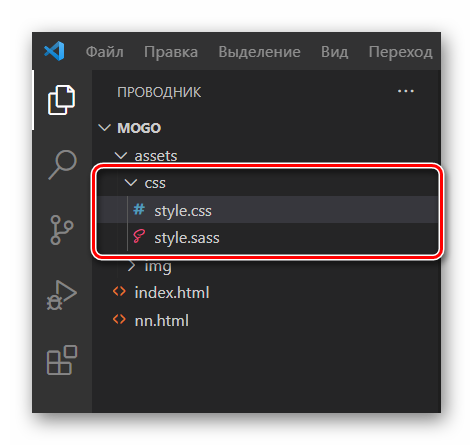
Task: Open the Extensions view icon
Action: click(62, 360)
